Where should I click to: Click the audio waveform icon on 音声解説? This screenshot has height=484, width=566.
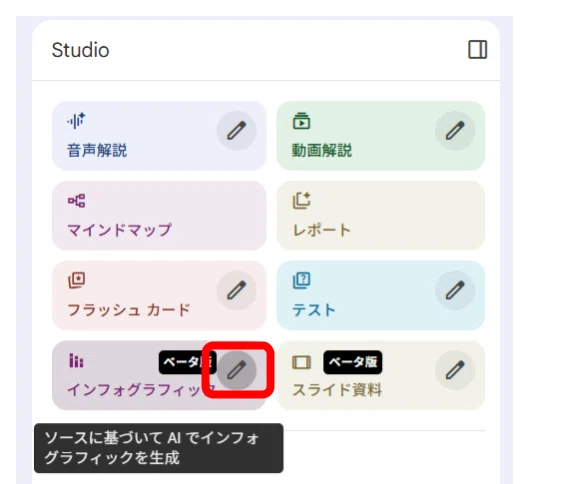76,121
